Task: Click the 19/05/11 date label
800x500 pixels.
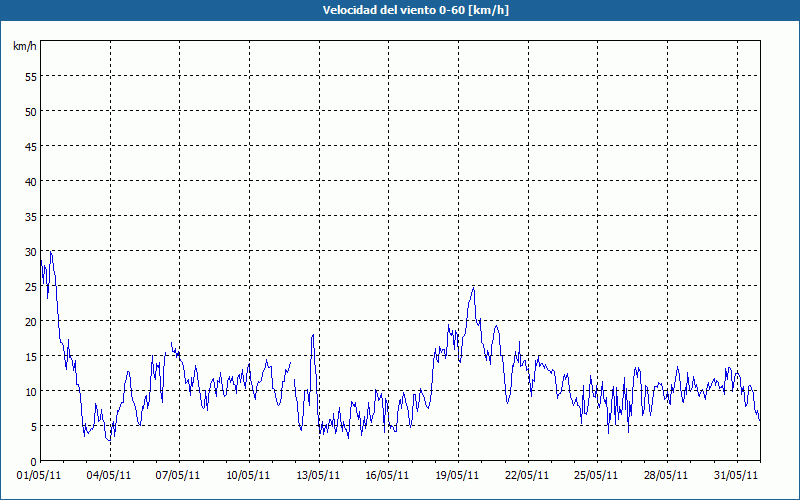Action: click(x=458, y=475)
